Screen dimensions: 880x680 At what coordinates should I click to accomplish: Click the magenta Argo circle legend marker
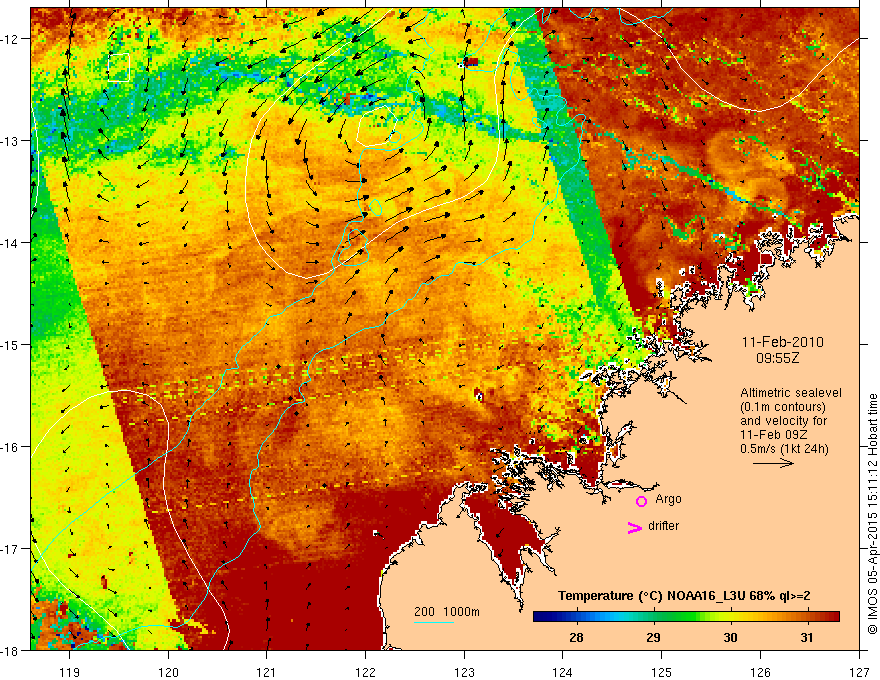(x=641, y=501)
